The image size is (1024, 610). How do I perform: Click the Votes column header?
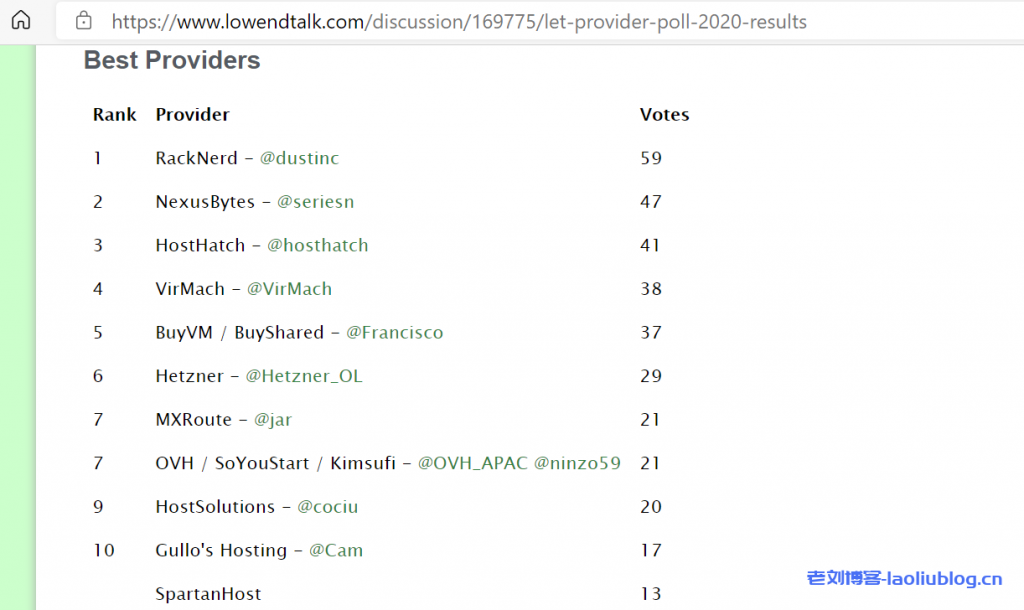664,115
